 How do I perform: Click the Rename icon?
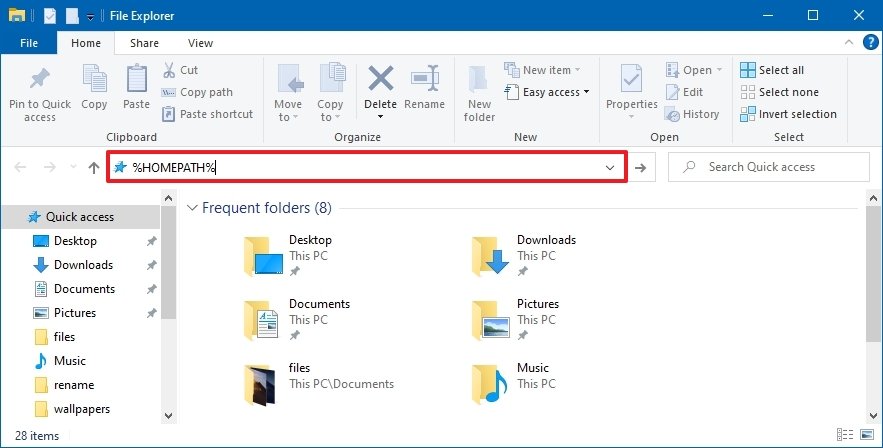425,78
